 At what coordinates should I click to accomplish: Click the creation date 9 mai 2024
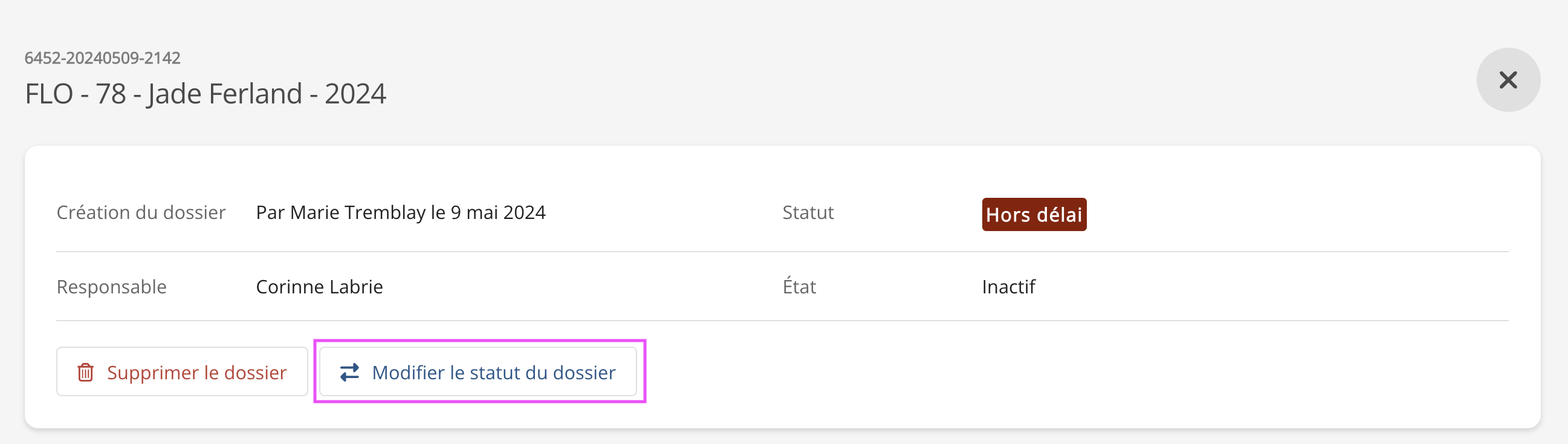point(498,212)
